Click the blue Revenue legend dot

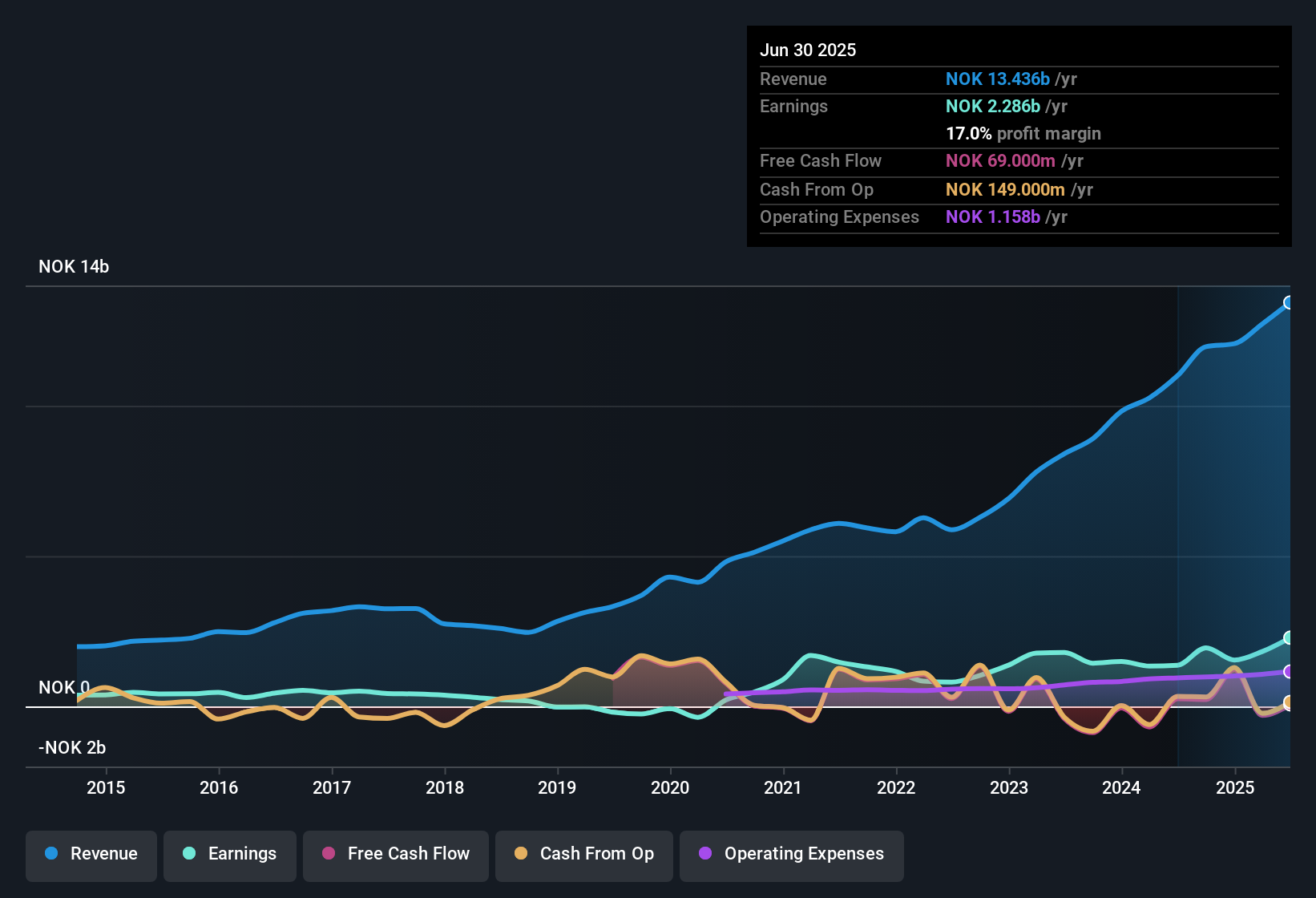(x=51, y=853)
